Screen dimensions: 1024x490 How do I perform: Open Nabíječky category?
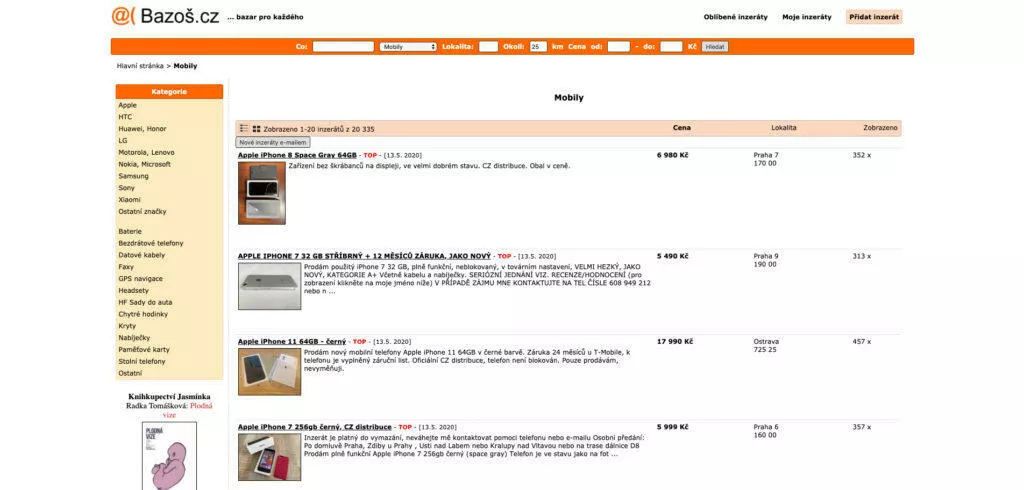pyautogui.click(x=134, y=338)
